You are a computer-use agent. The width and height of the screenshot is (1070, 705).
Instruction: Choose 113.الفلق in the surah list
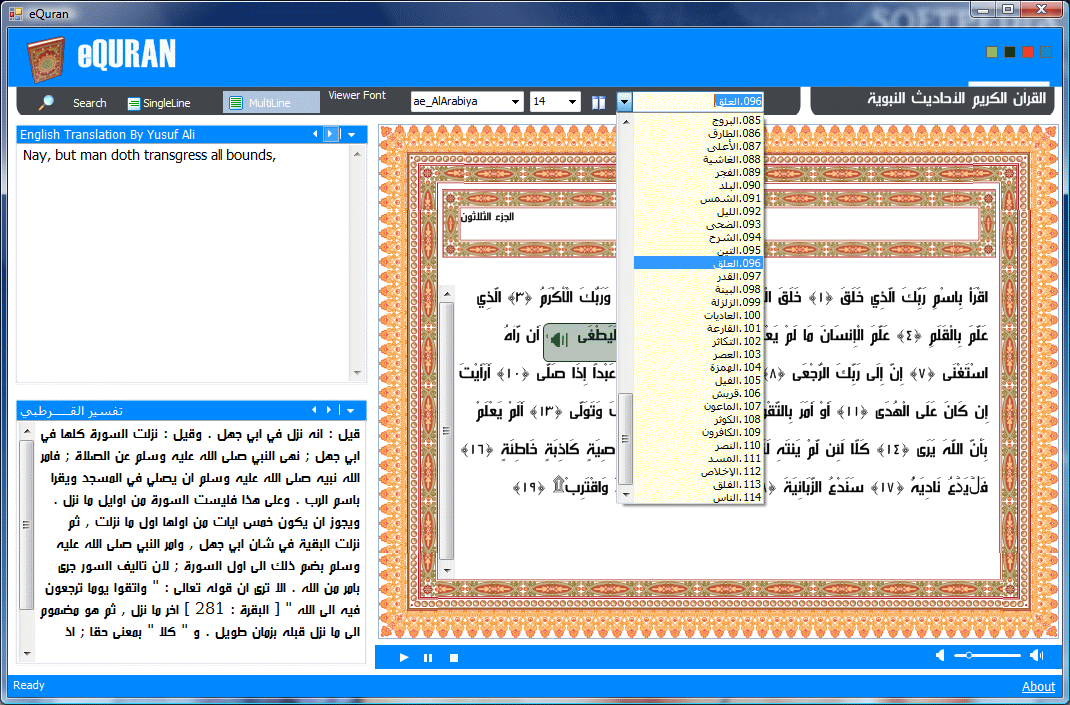pos(698,483)
